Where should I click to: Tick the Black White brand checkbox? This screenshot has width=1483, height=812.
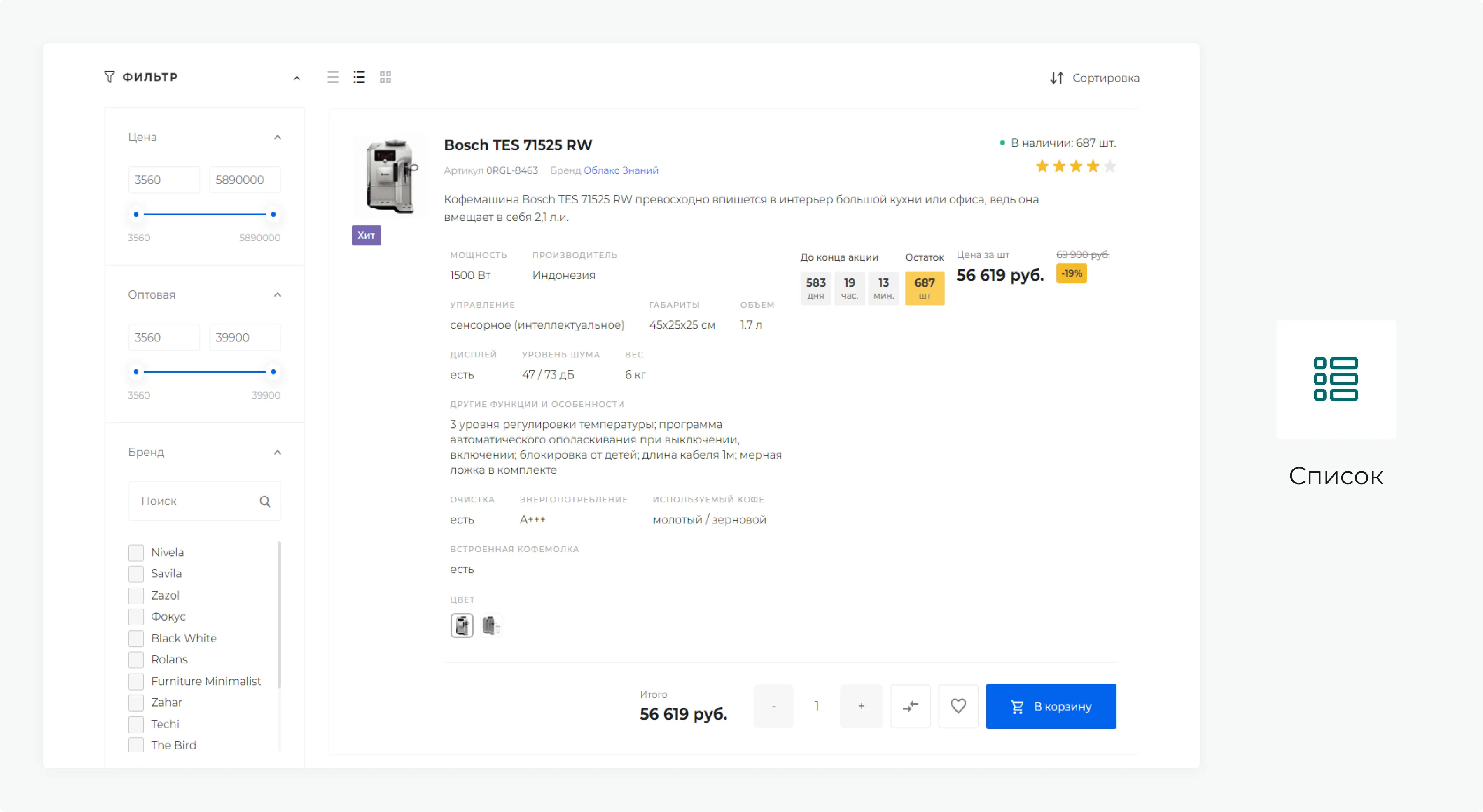[x=136, y=638]
